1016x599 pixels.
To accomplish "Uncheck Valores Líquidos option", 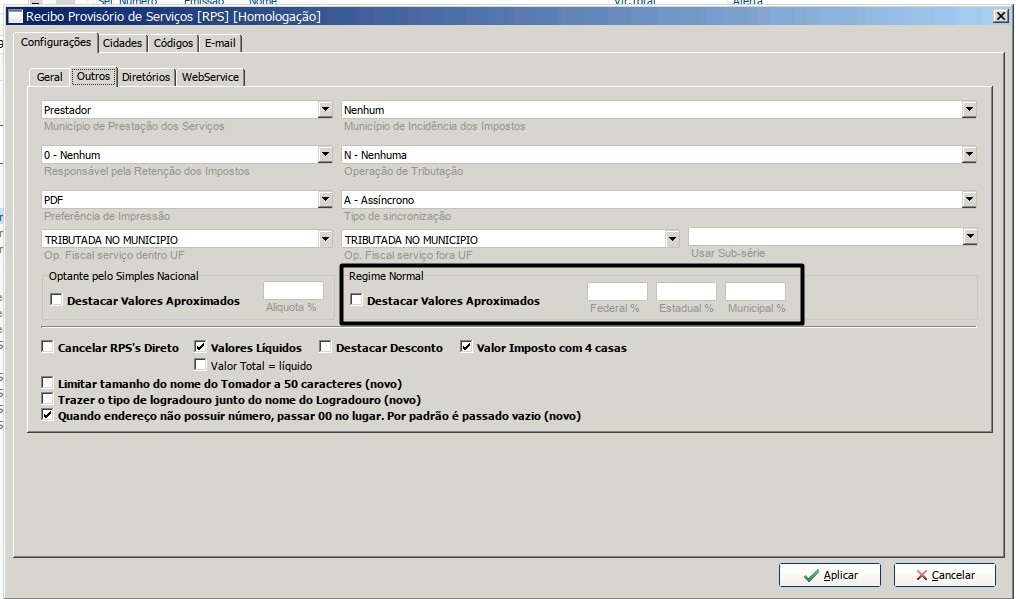I will [200, 348].
